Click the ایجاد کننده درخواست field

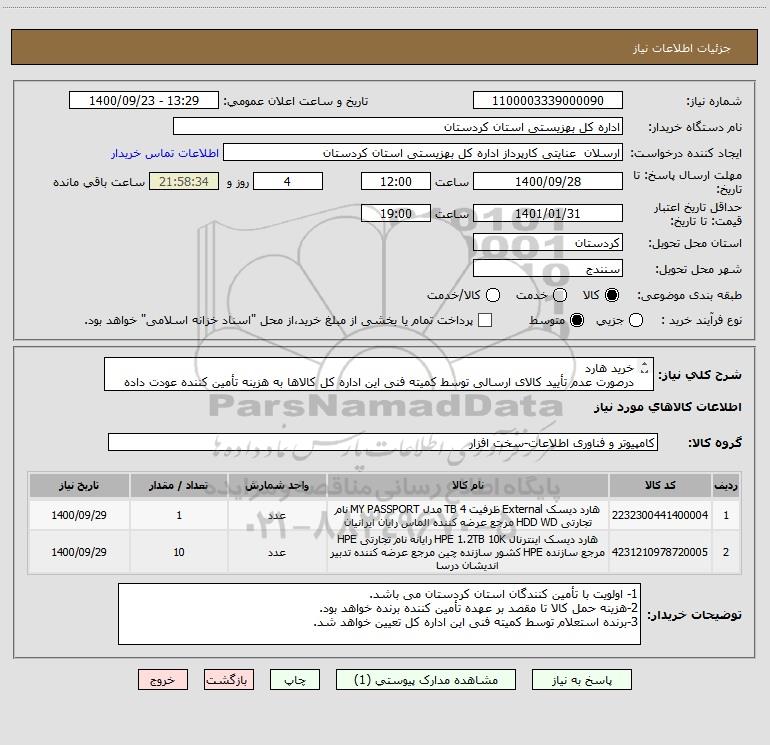click(423, 153)
